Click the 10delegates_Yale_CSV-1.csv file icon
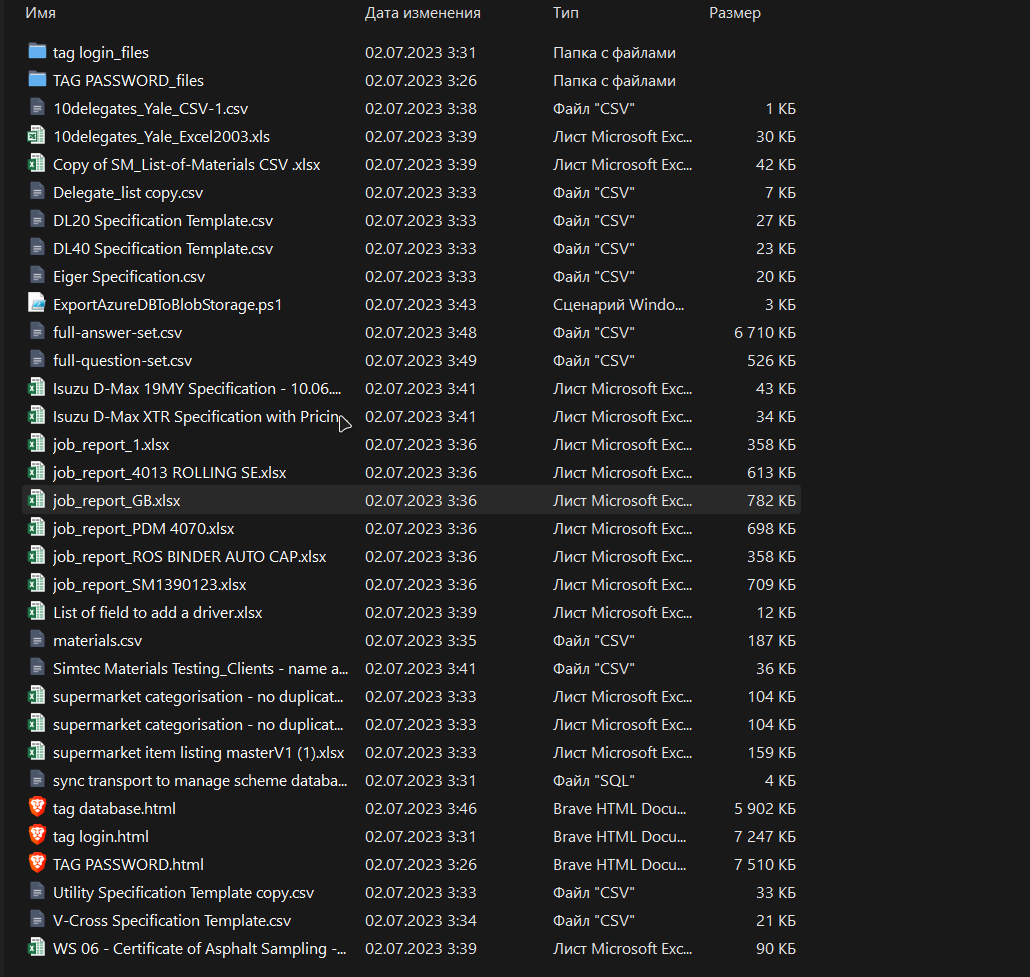The image size is (1030, 977). 37,108
